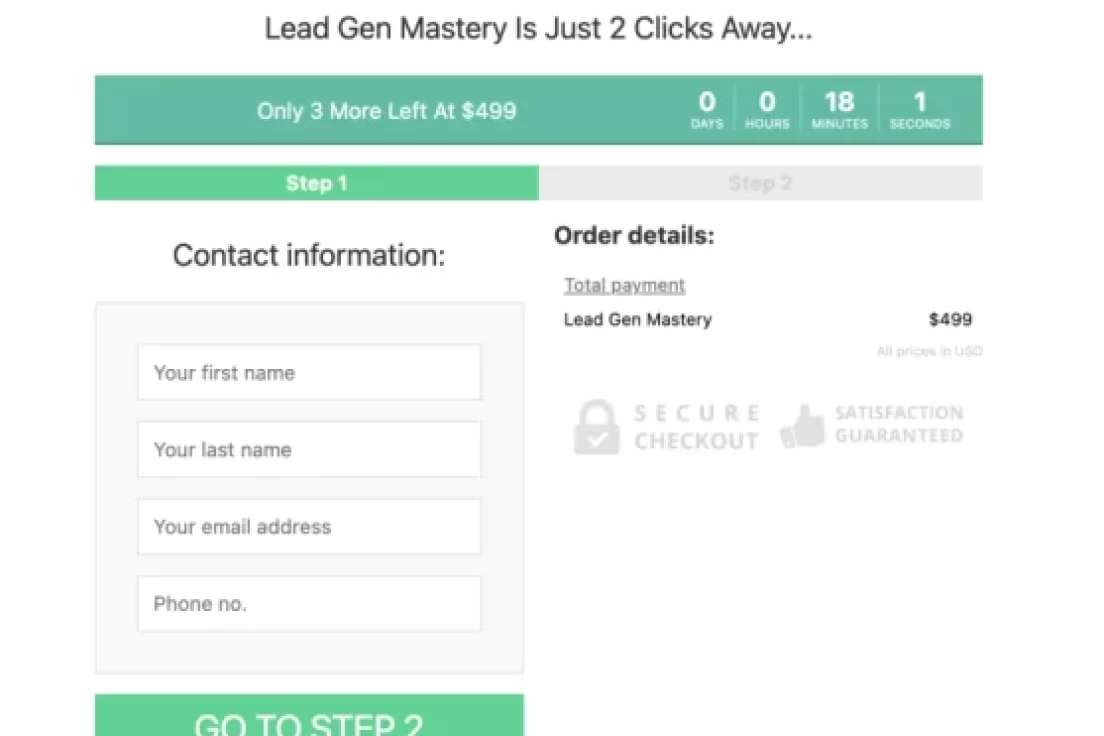Click the Seconds countdown block
The image size is (1104, 736).
(920, 109)
